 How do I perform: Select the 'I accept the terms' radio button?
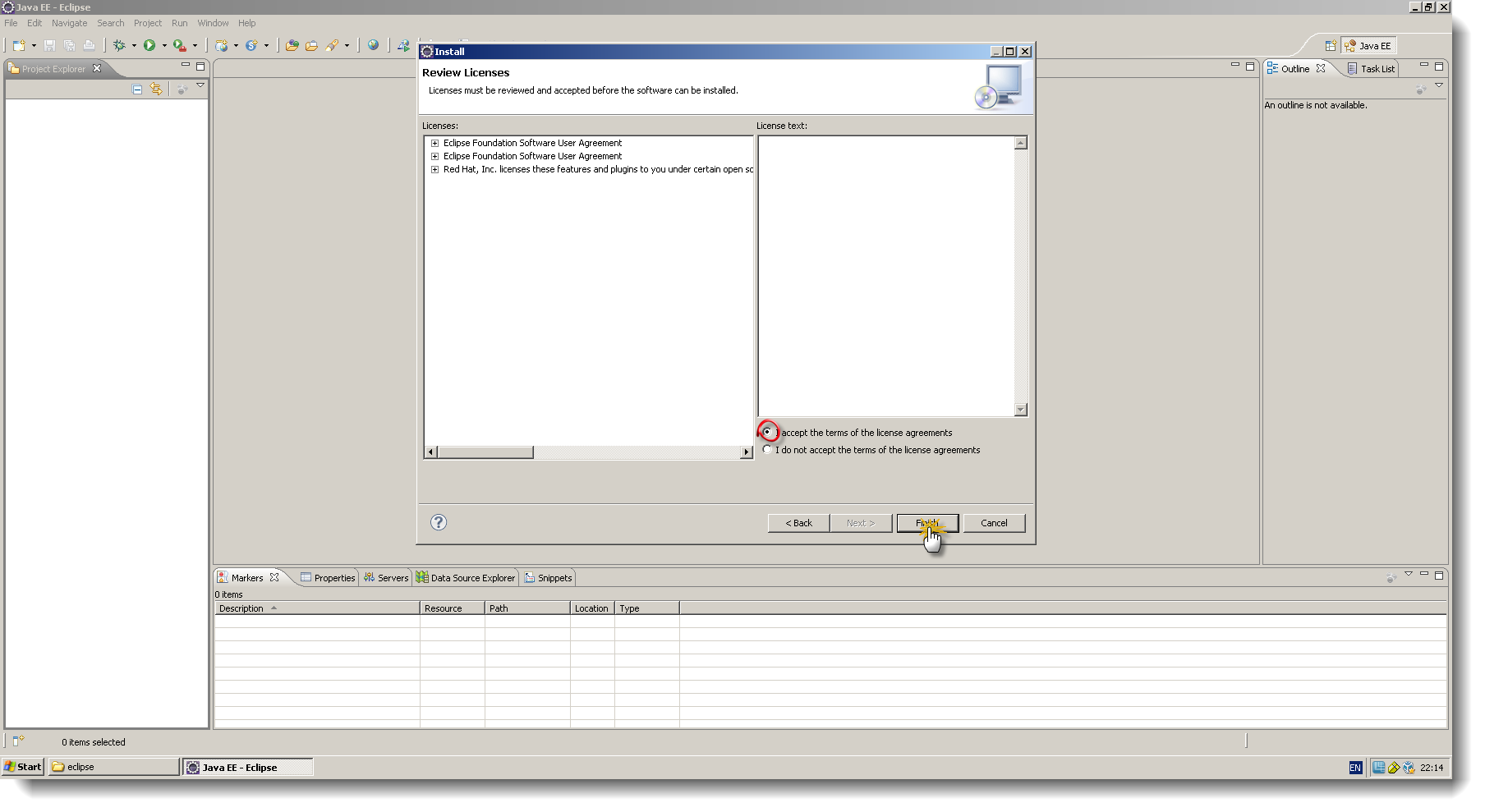coord(767,432)
